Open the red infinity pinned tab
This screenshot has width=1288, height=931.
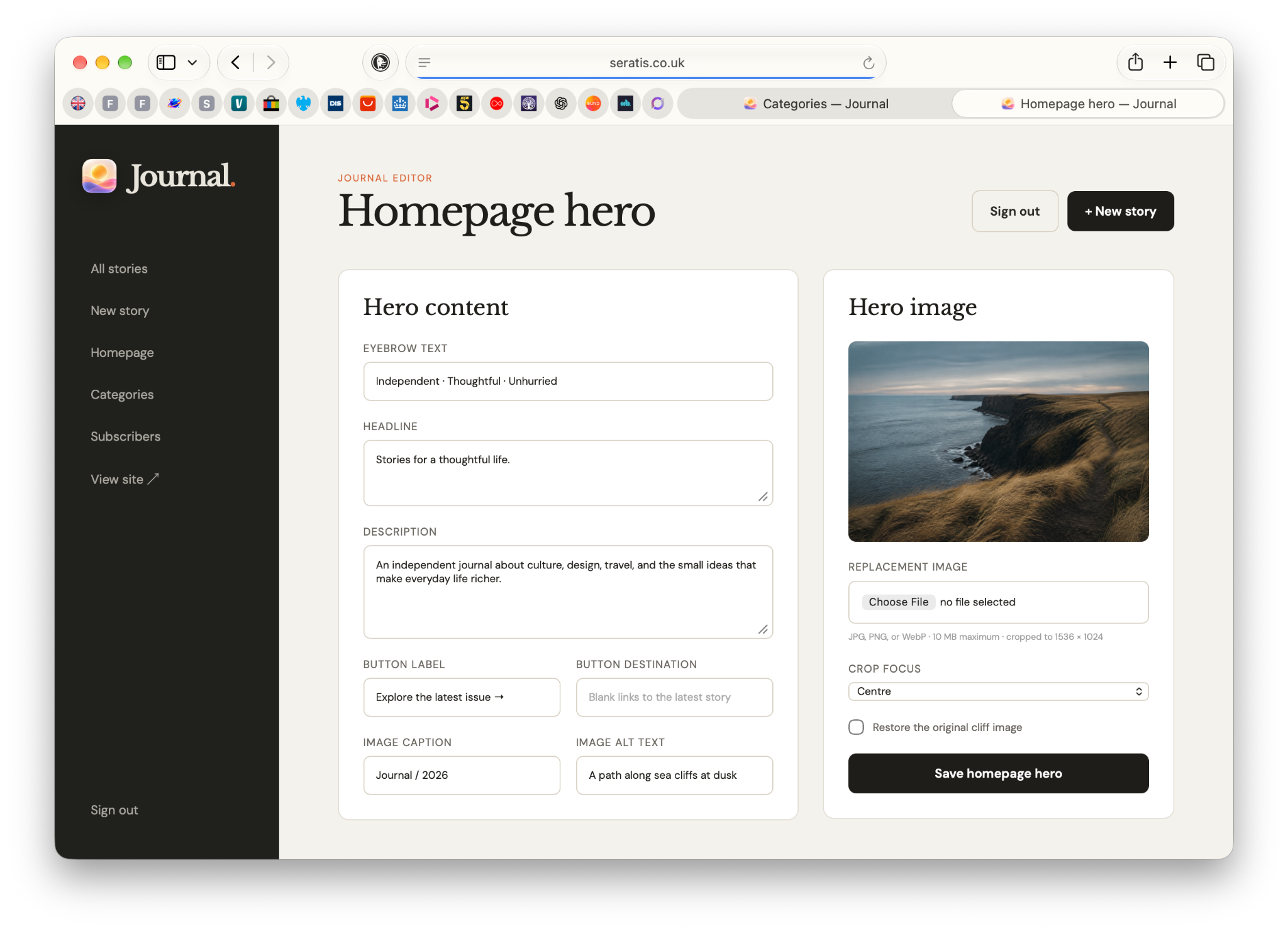497,104
